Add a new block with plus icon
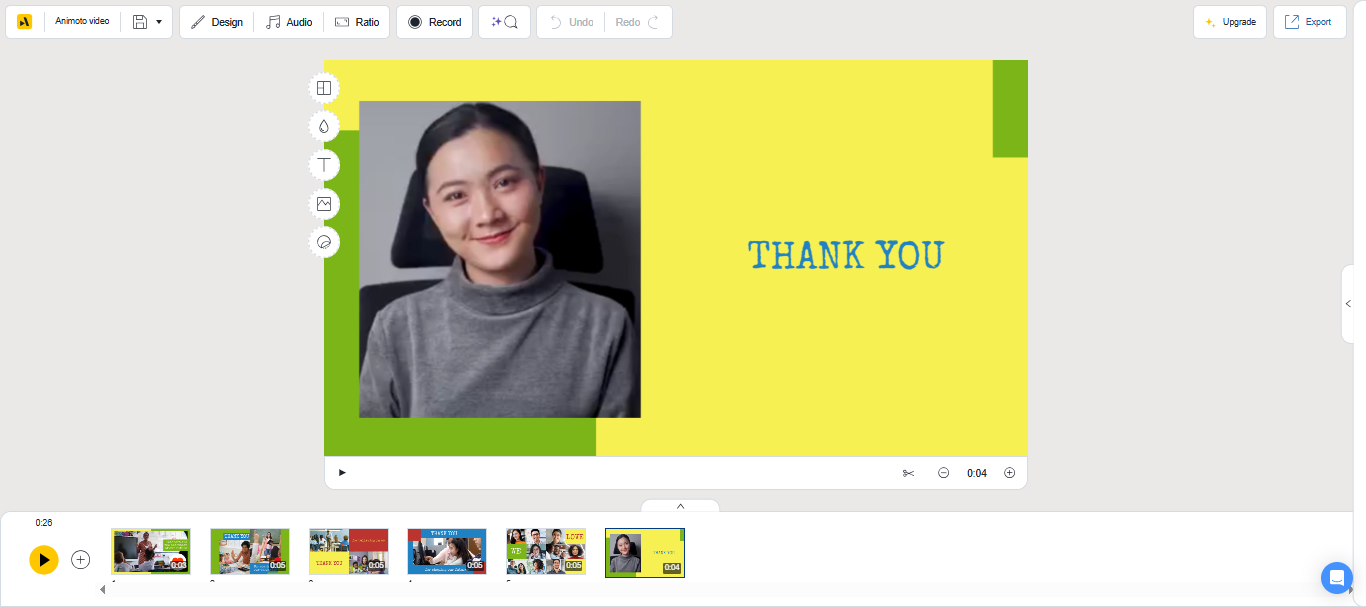1366x607 pixels. (81, 560)
